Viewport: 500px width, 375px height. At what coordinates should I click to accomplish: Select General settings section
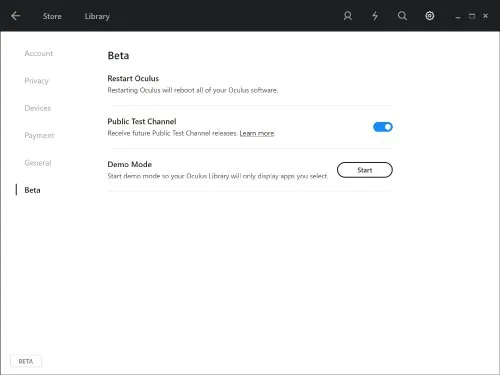[38, 163]
